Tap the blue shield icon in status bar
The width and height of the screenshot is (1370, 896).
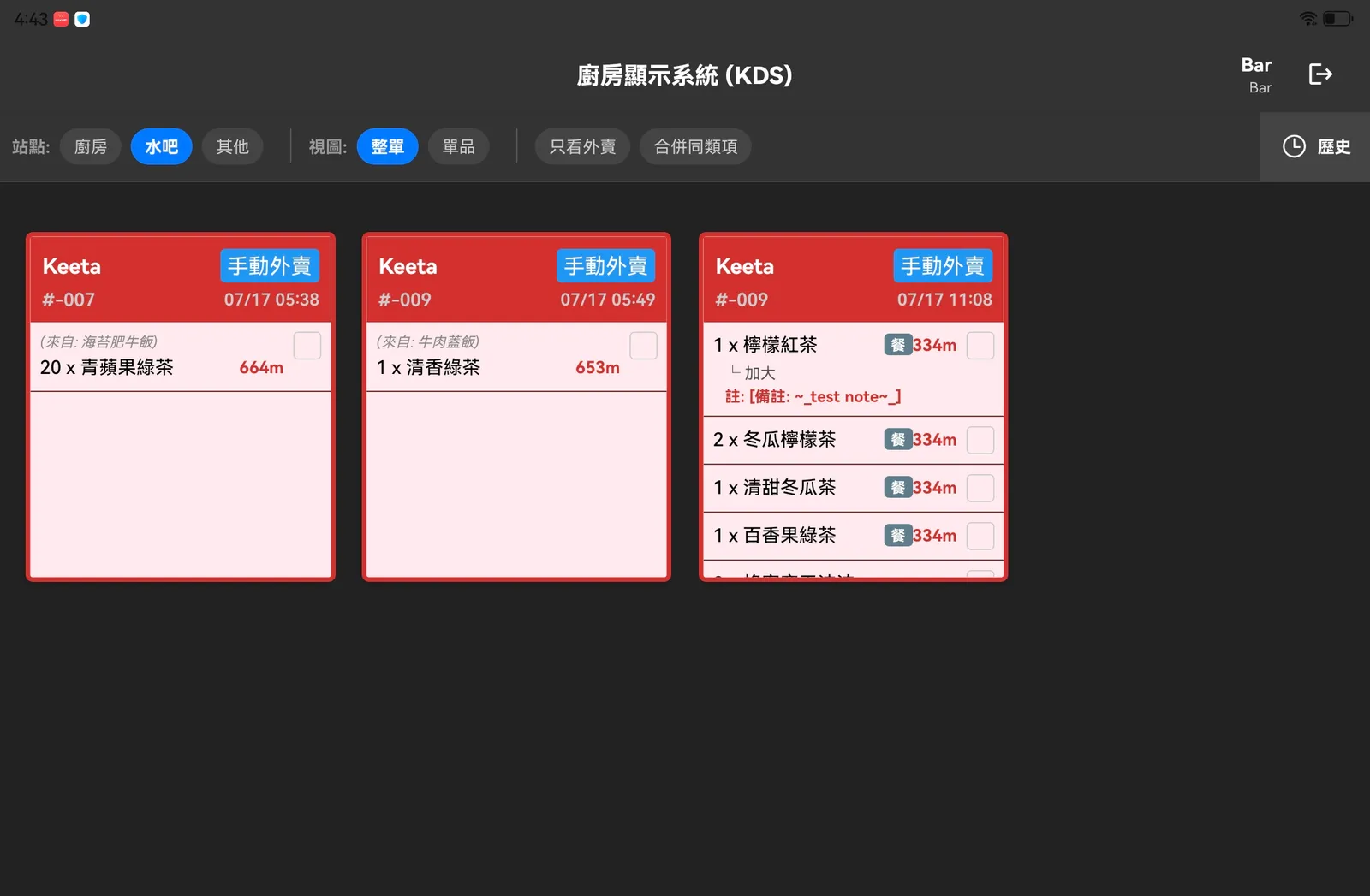click(x=82, y=19)
